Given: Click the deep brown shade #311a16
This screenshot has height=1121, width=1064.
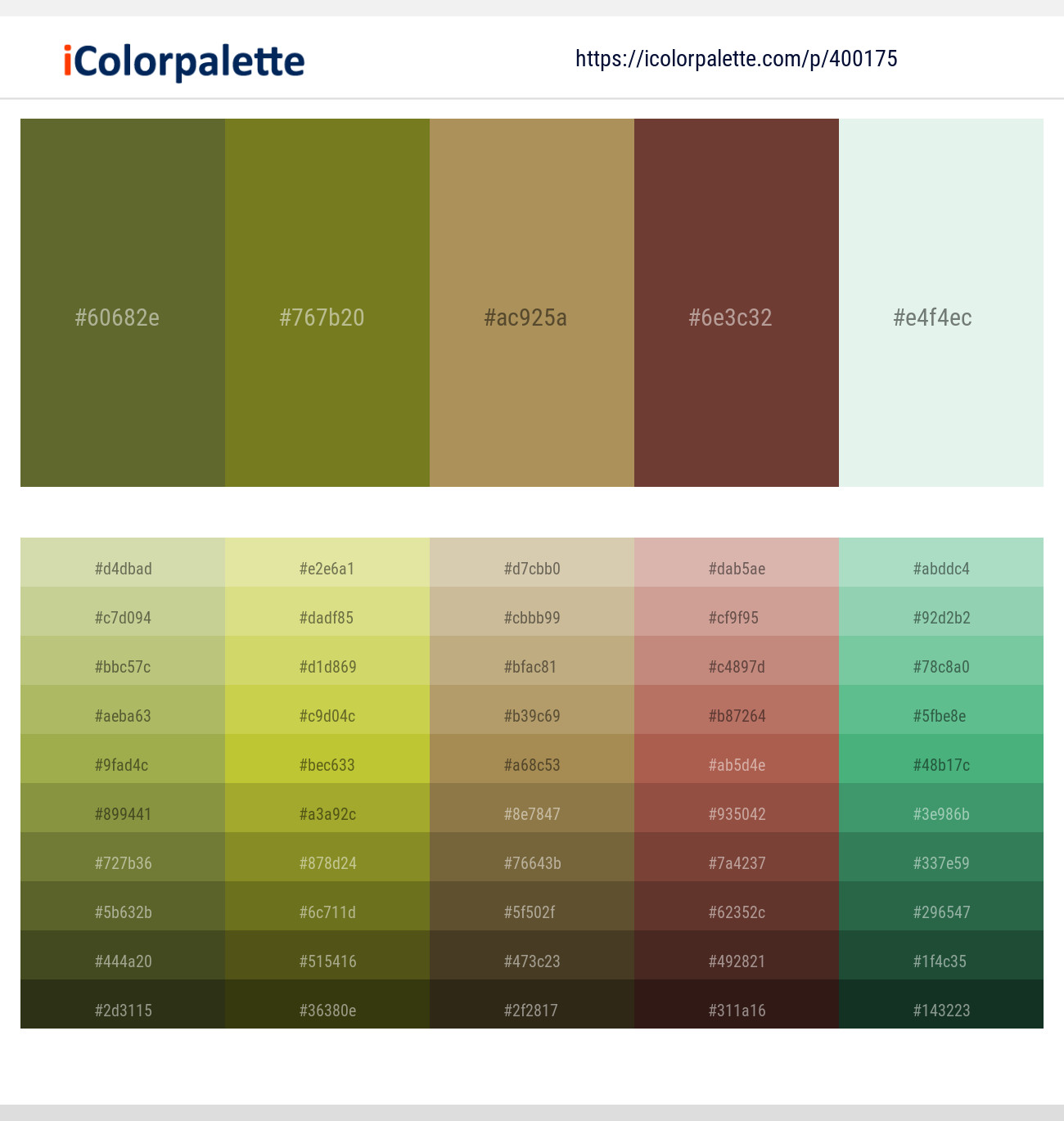Looking at the screenshot, I should coord(737,1011).
